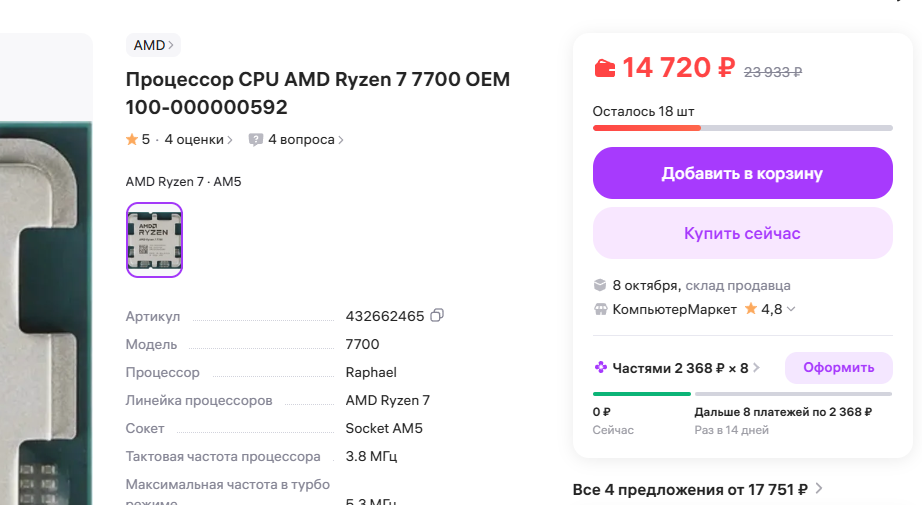Click the Оформить installment button
The height and width of the screenshot is (505, 922).
coord(838,367)
